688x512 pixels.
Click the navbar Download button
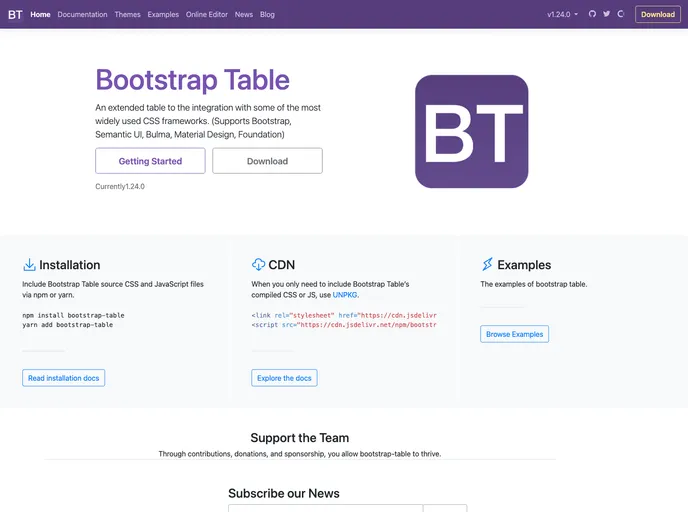[657, 15]
